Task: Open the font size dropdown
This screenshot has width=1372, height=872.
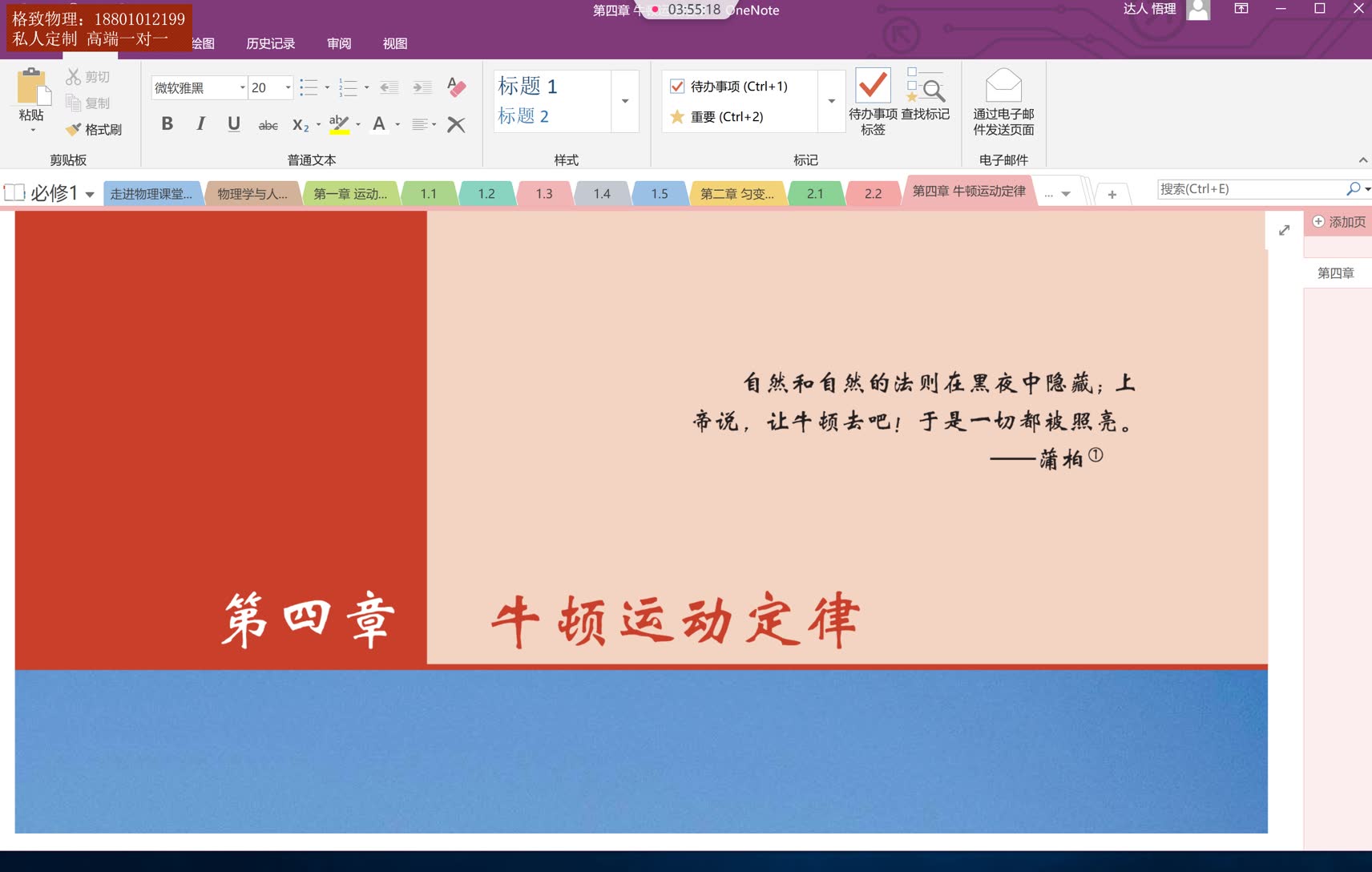Action: (287, 87)
